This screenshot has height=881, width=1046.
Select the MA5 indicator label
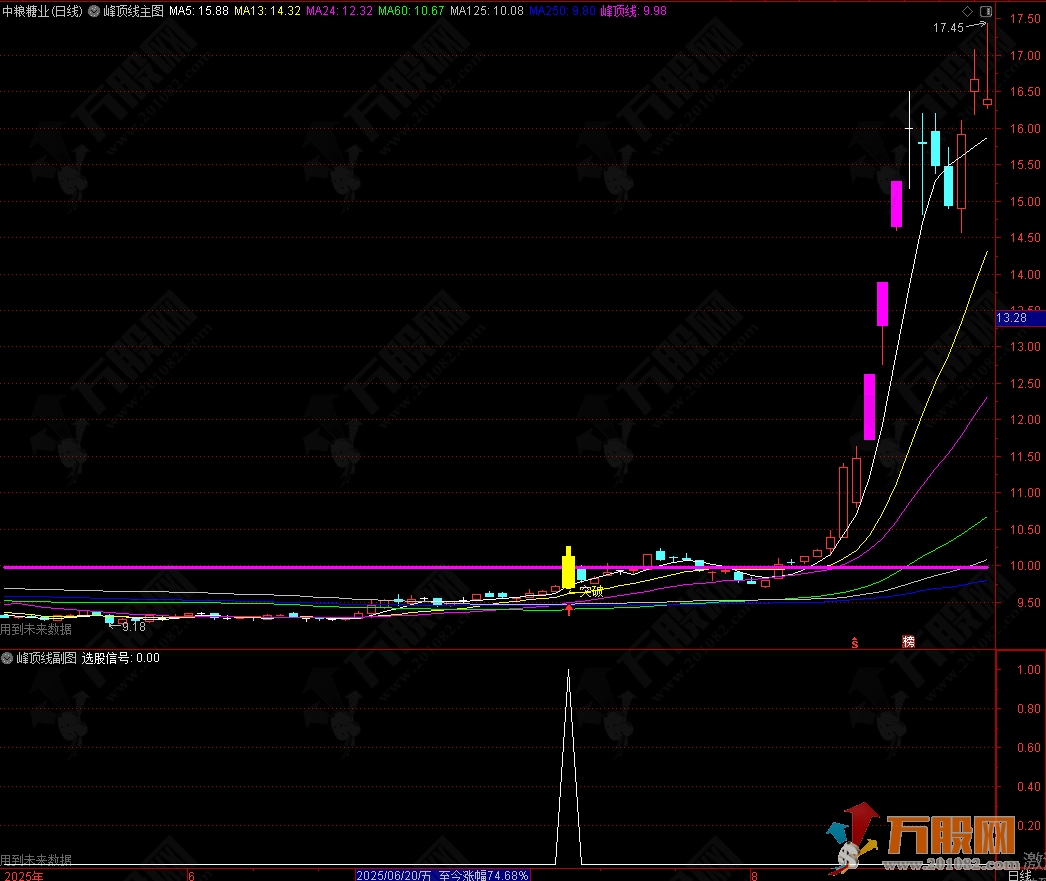coord(198,11)
